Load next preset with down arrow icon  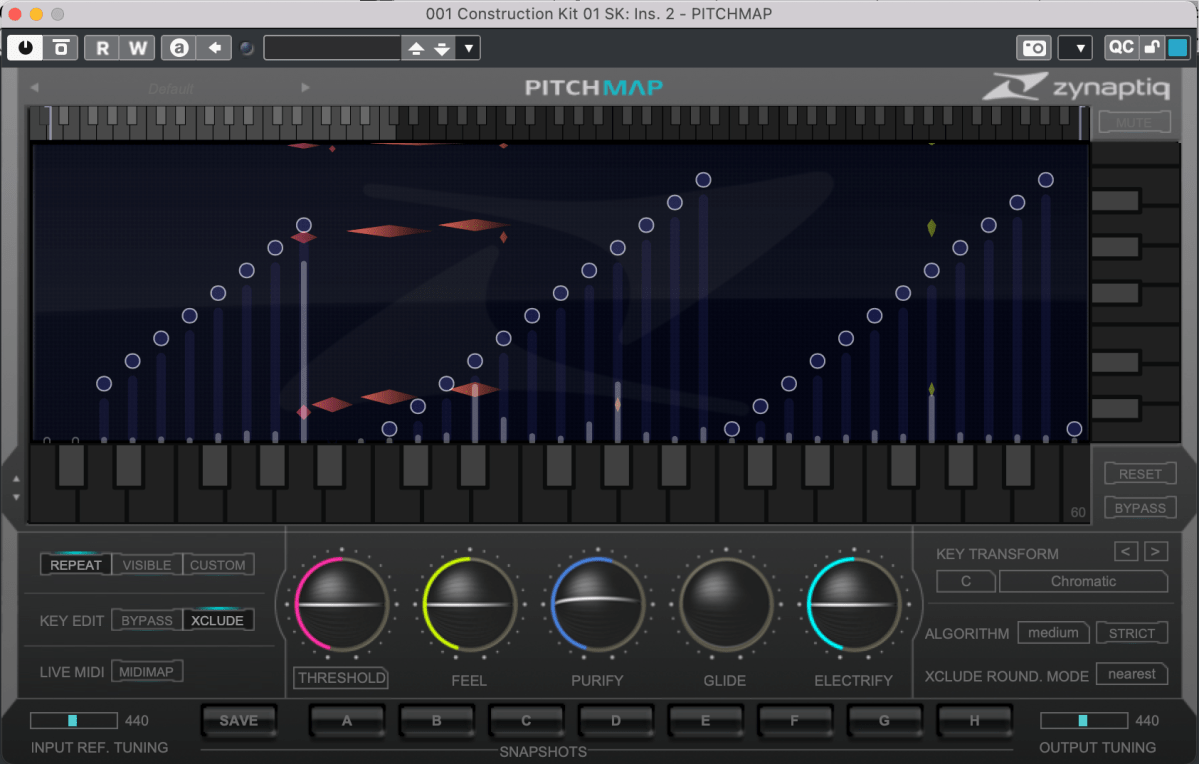[441, 48]
